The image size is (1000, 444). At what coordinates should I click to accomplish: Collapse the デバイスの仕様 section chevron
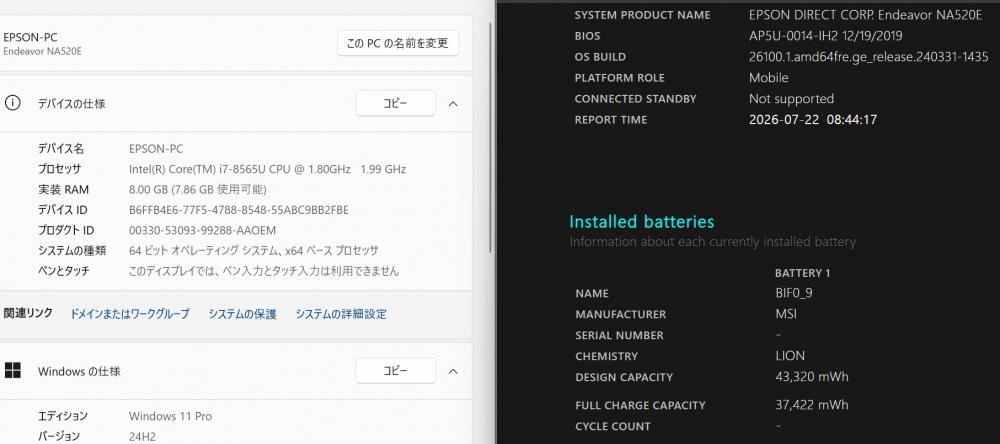453,103
